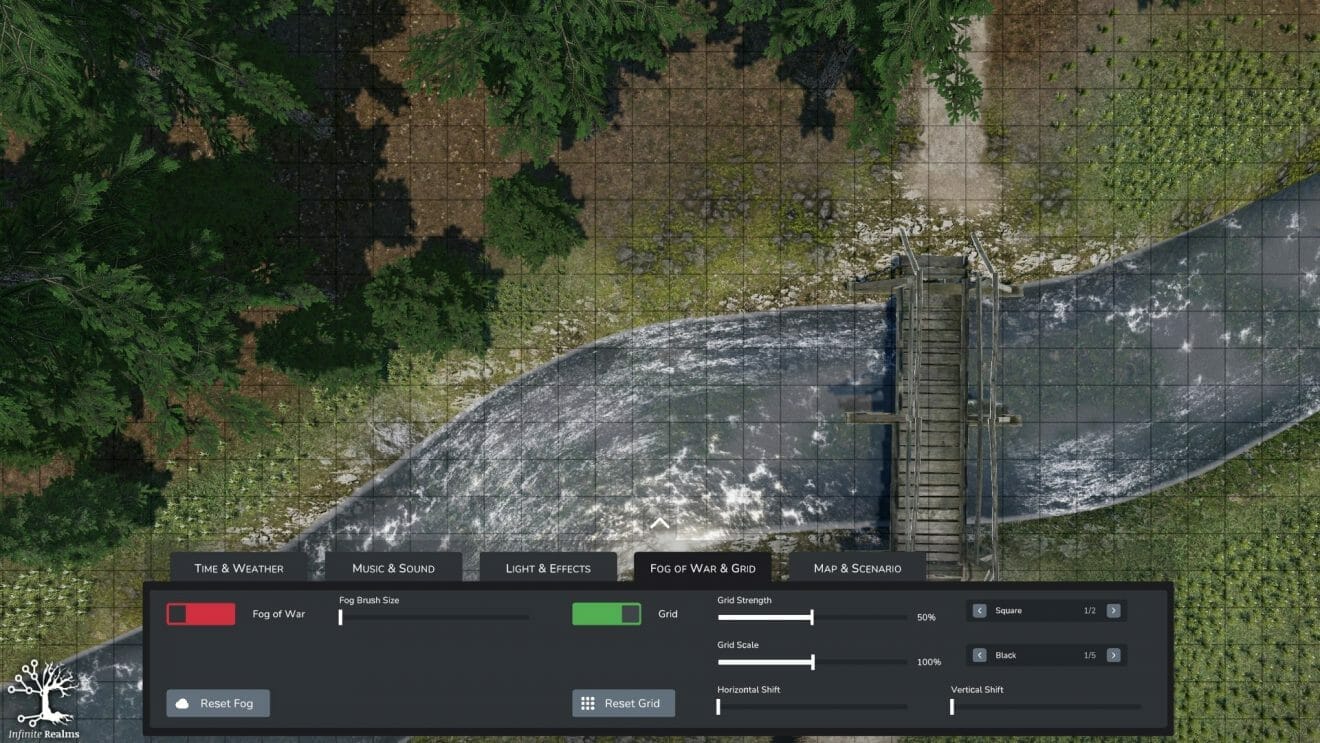Screen dimensions: 1320x743
Task: Click the Vertical Shift slider handle
Action: 952,707
